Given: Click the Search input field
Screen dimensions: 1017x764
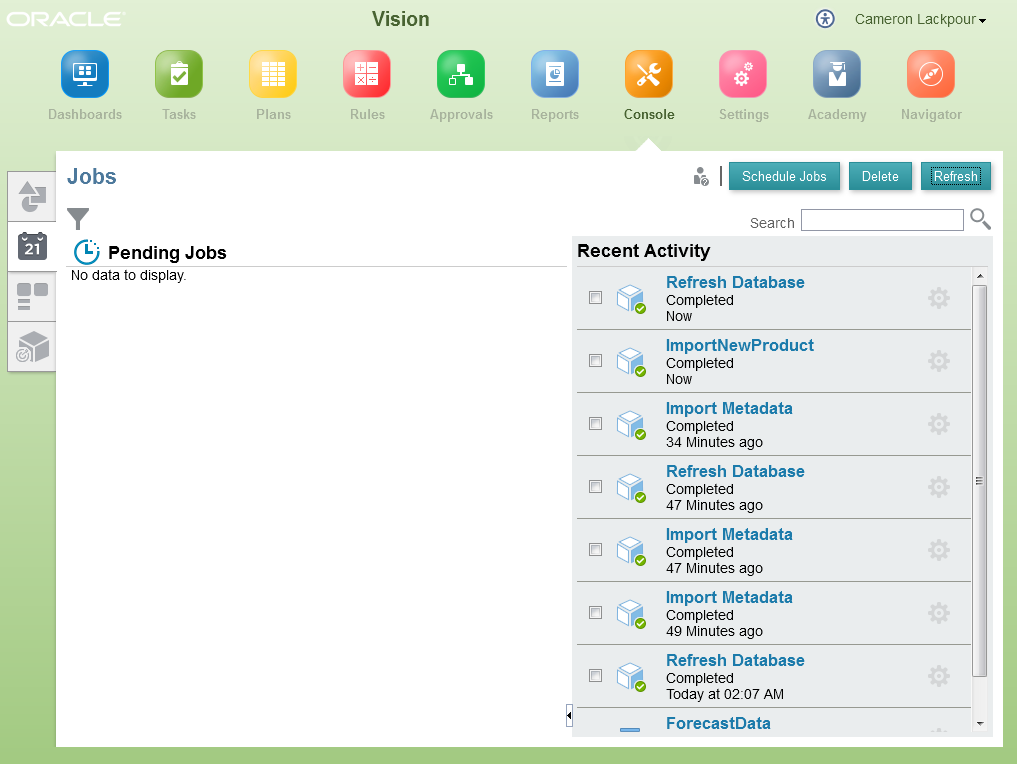Looking at the screenshot, I should click(x=882, y=220).
